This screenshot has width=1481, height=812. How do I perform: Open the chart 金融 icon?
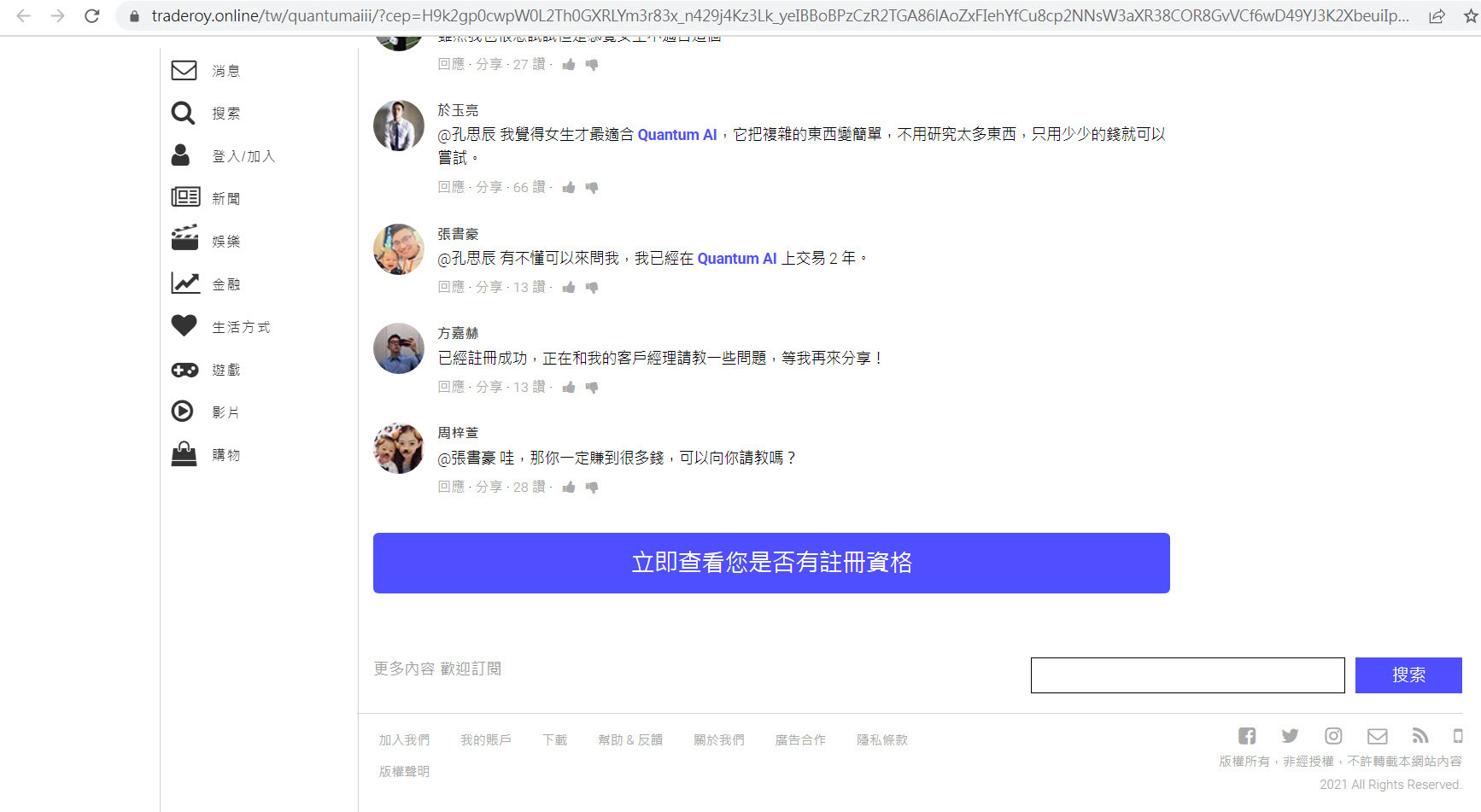click(x=185, y=283)
